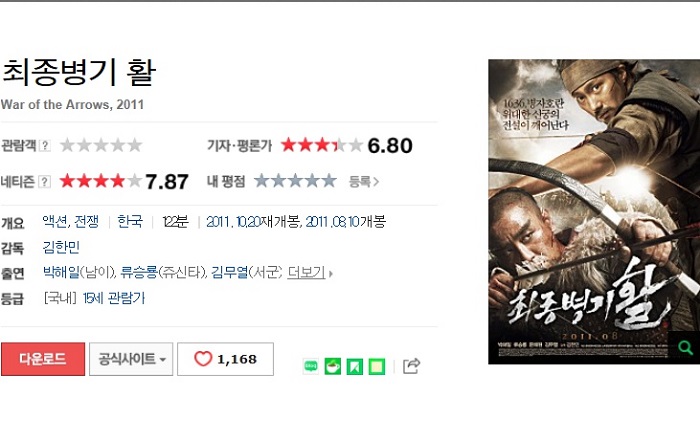700x440 pixels.
Task: Click the War of the Arrows poster
Action: tap(594, 212)
